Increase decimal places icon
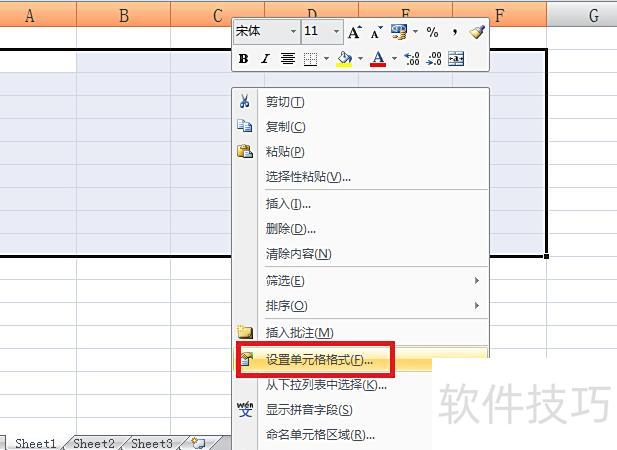617x450 pixels. (412, 59)
